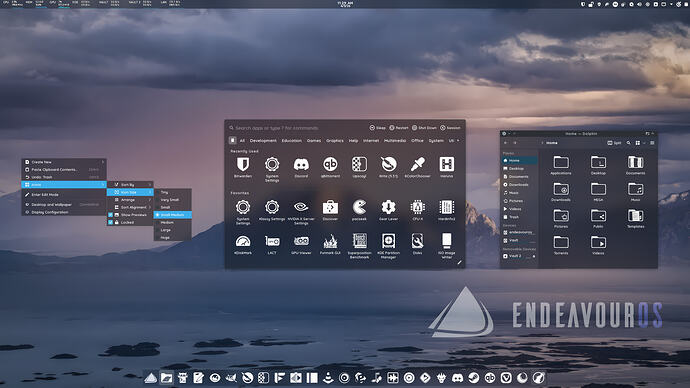Open the Disks app
The height and width of the screenshot is (388, 690).
[417, 244]
